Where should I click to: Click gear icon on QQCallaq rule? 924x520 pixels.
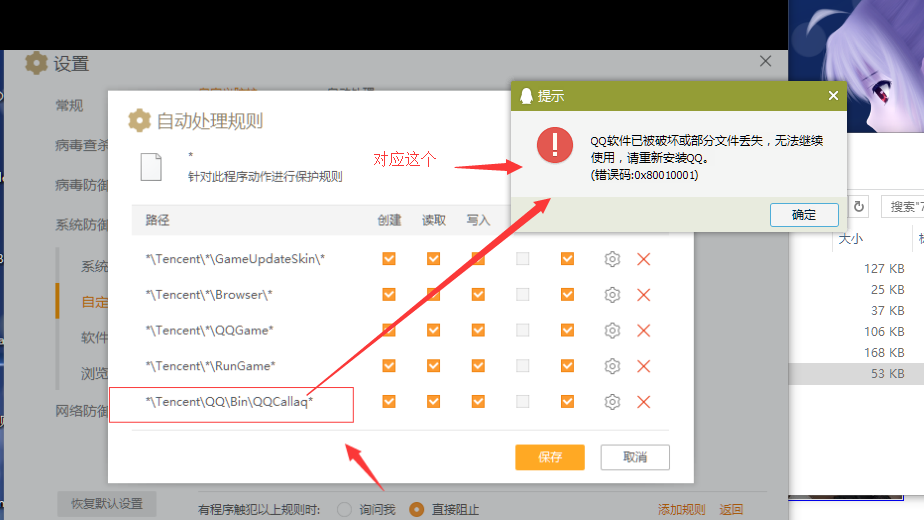pos(612,402)
